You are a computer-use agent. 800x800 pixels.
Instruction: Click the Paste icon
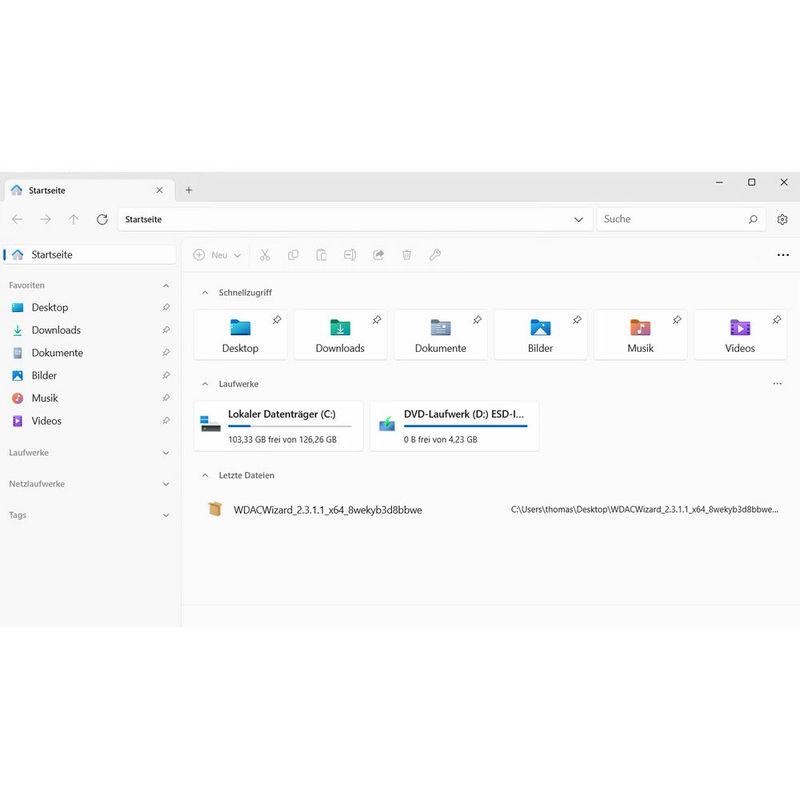click(320, 255)
